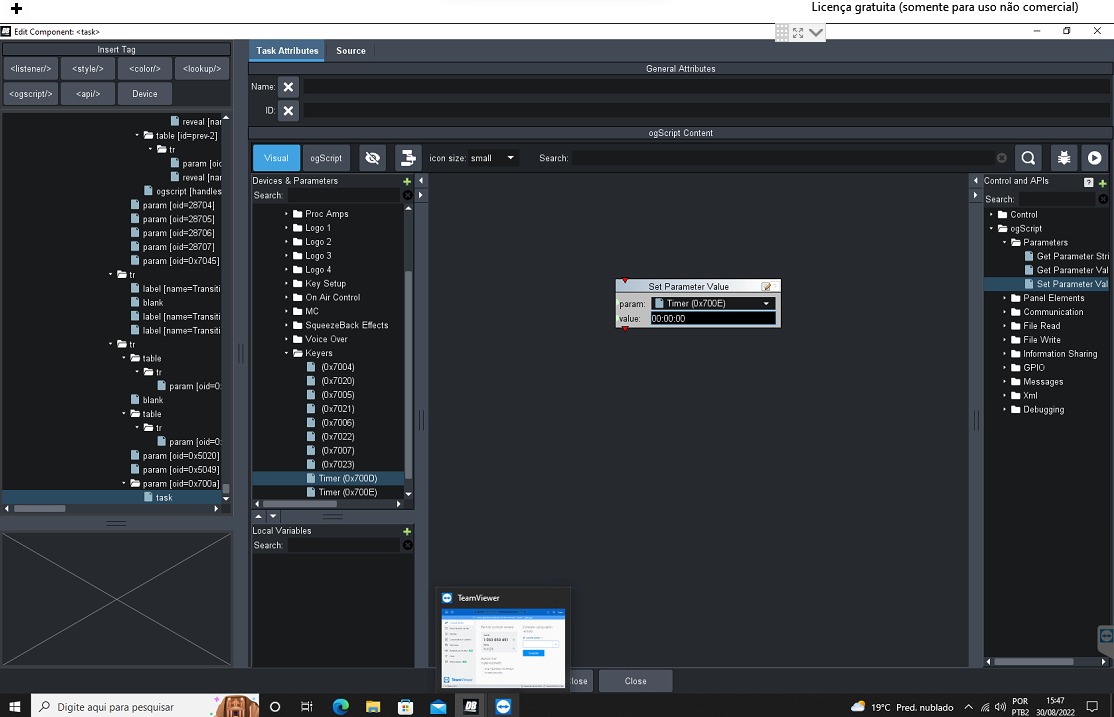The height and width of the screenshot is (717, 1114).
Task: Expand the Proc Amps folder
Action: click(286, 214)
